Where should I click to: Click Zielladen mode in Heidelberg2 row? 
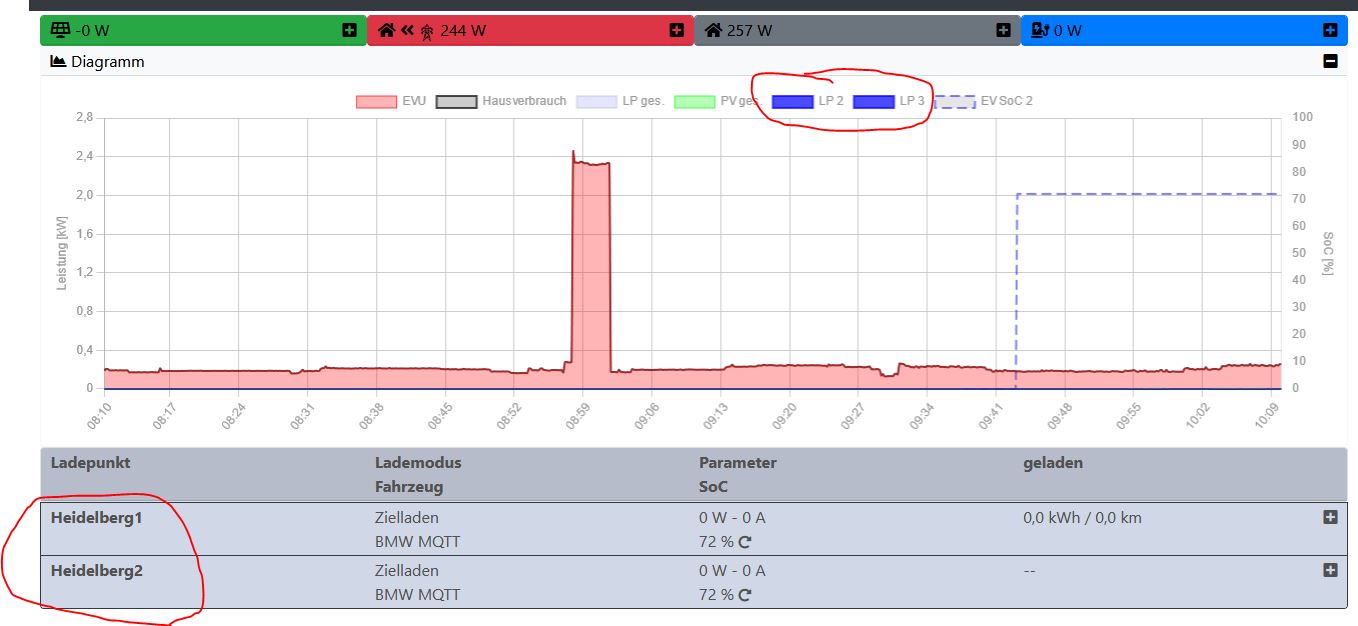tap(407, 570)
